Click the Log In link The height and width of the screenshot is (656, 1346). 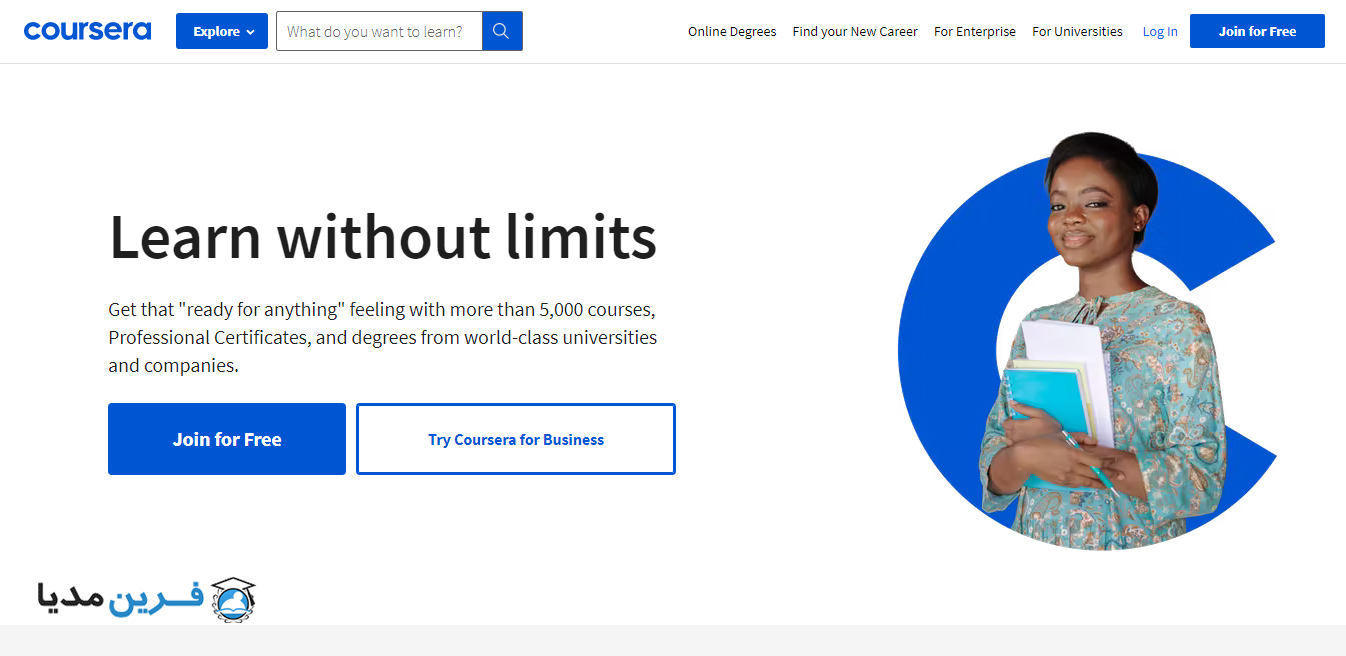point(1160,31)
